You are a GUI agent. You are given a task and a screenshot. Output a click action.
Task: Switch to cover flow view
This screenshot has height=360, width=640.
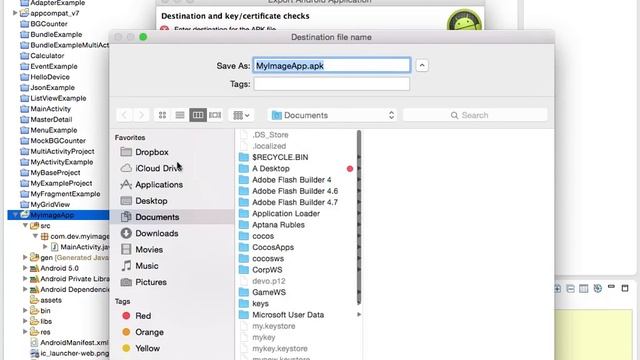coord(215,115)
